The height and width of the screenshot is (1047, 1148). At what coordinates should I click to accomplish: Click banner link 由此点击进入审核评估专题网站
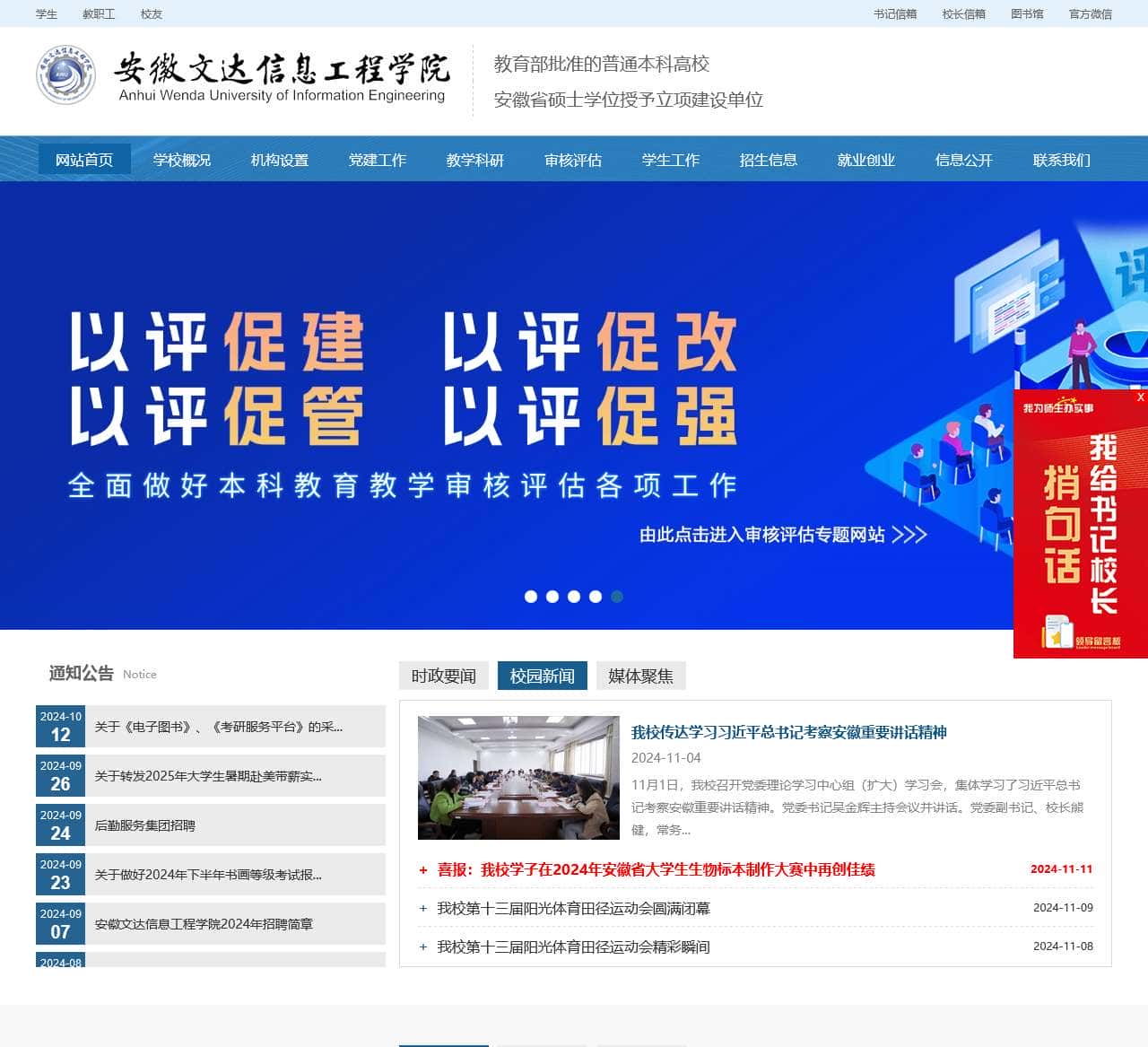click(782, 535)
